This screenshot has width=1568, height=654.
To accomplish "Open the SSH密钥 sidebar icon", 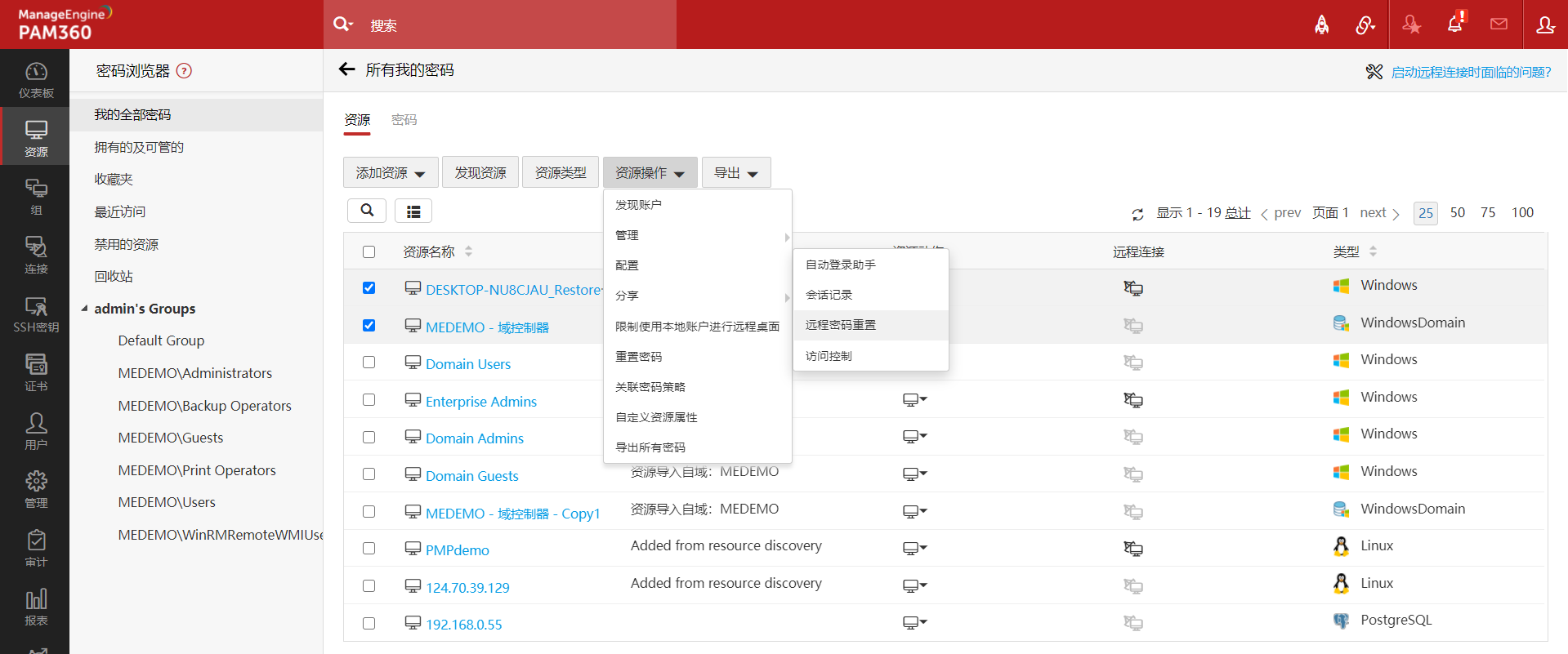I will [x=36, y=314].
